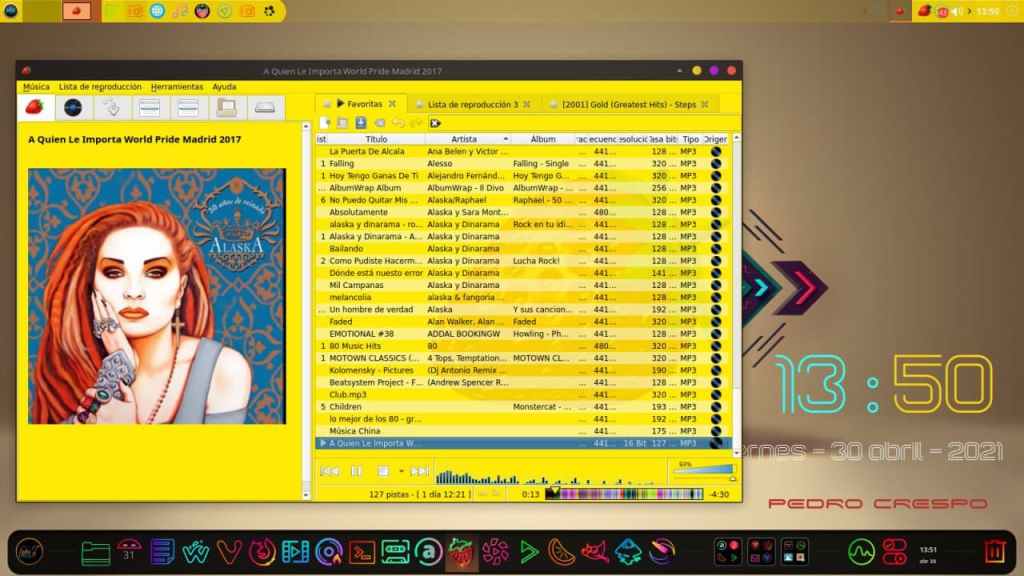Sort by the Título column header
1024x576 pixels.
pyautogui.click(x=376, y=139)
